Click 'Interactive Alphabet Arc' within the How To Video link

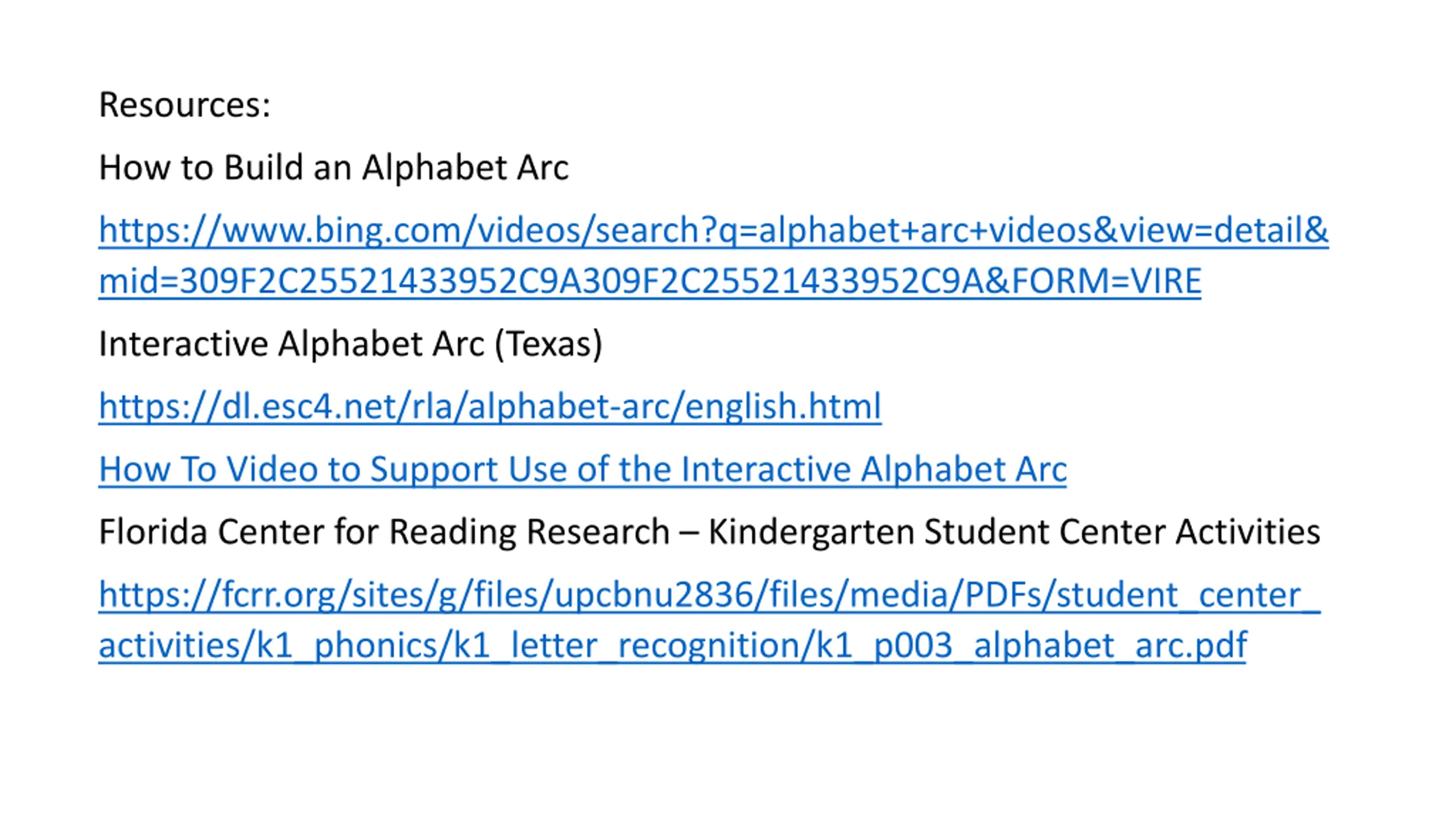[x=873, y=469]
